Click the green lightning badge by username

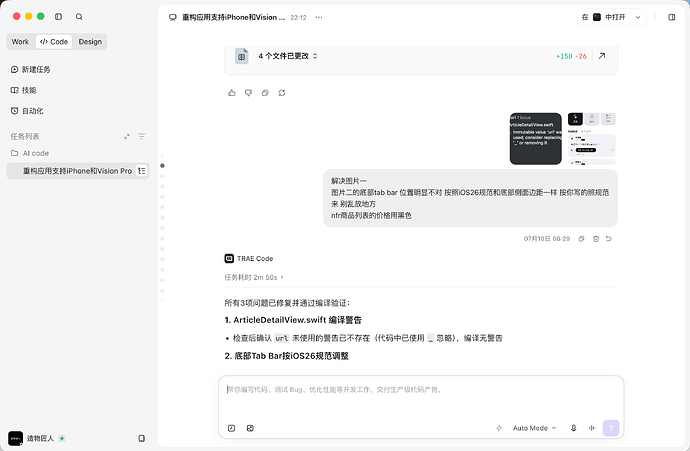coord(62,438)
